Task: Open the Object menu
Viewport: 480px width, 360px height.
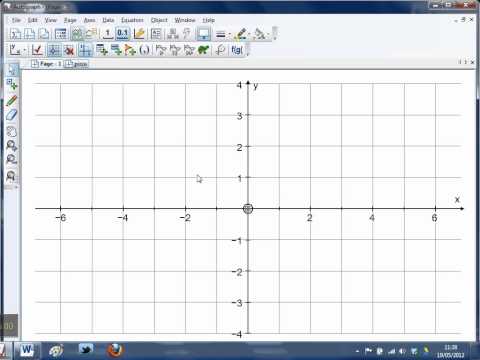Action: tap(159, 20)
